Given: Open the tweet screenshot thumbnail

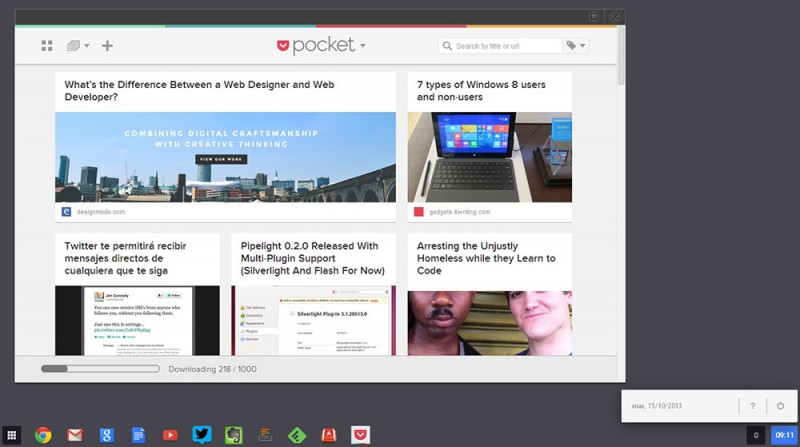Looking at the screenshot, I should [137, 320].
